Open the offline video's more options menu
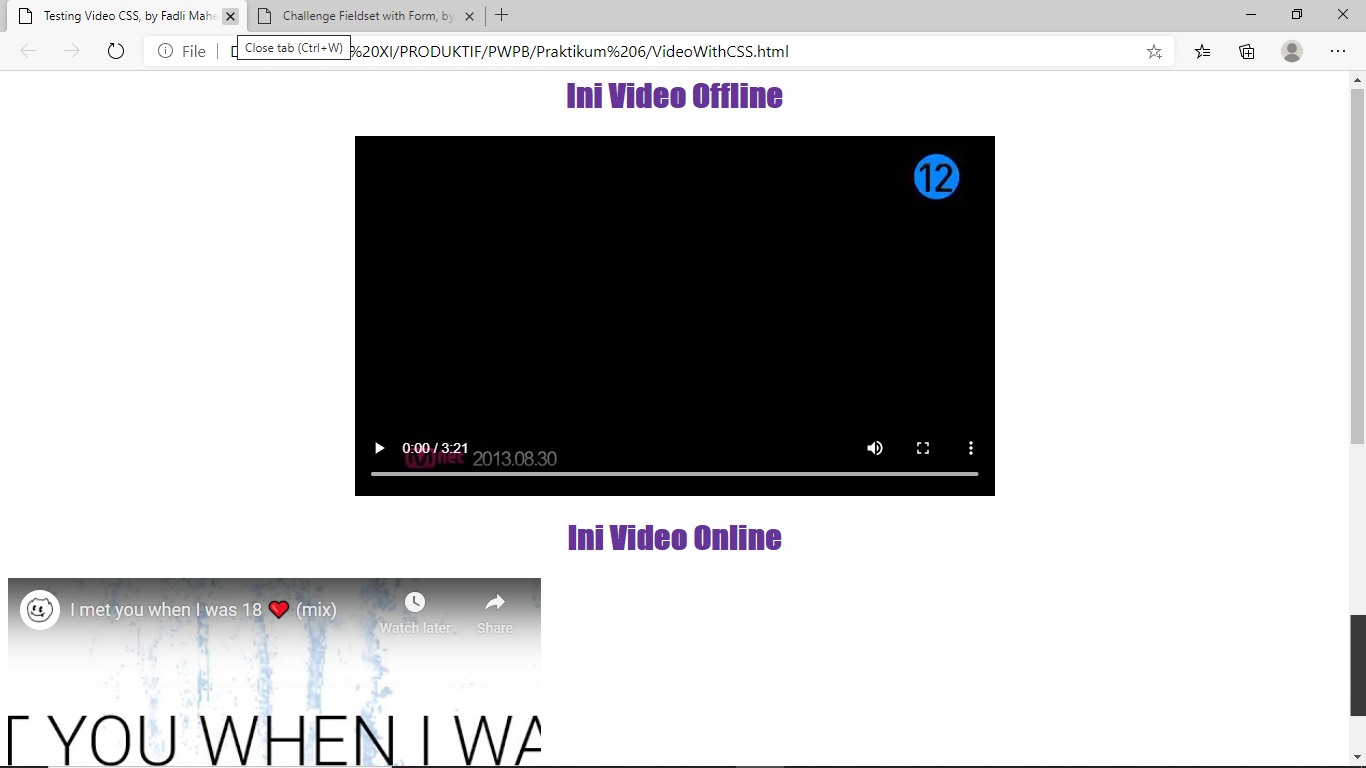Viewport: 1366px width, 768px height. pyautogui.click(x=970, y=448)
